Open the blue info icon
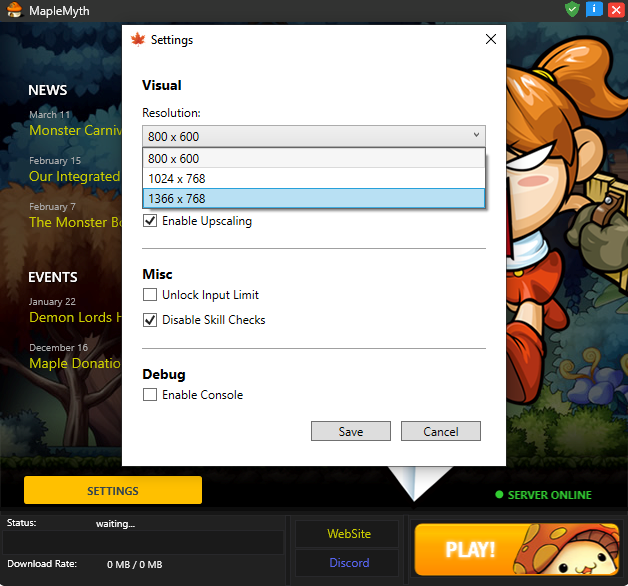 click(594, 9)
